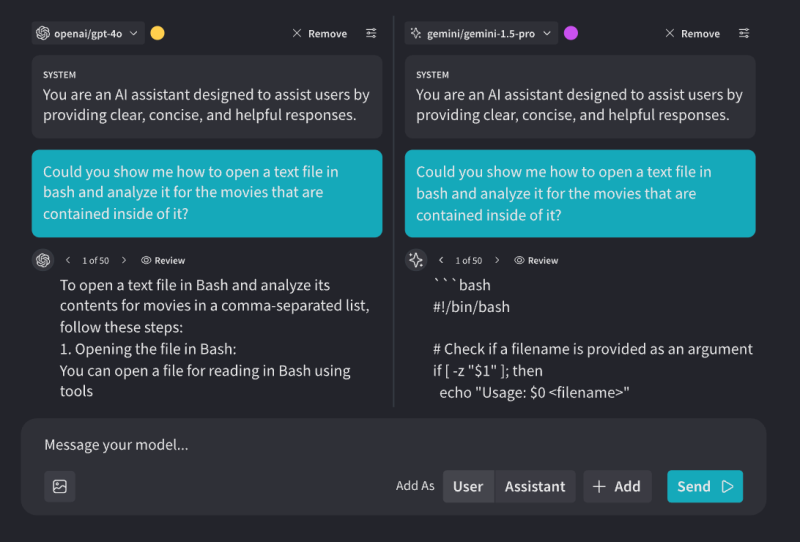This screenshot has width=800, height=542.
Task: Click Remove on the gemini-1.5-pro panel
Action: [693, 33]
